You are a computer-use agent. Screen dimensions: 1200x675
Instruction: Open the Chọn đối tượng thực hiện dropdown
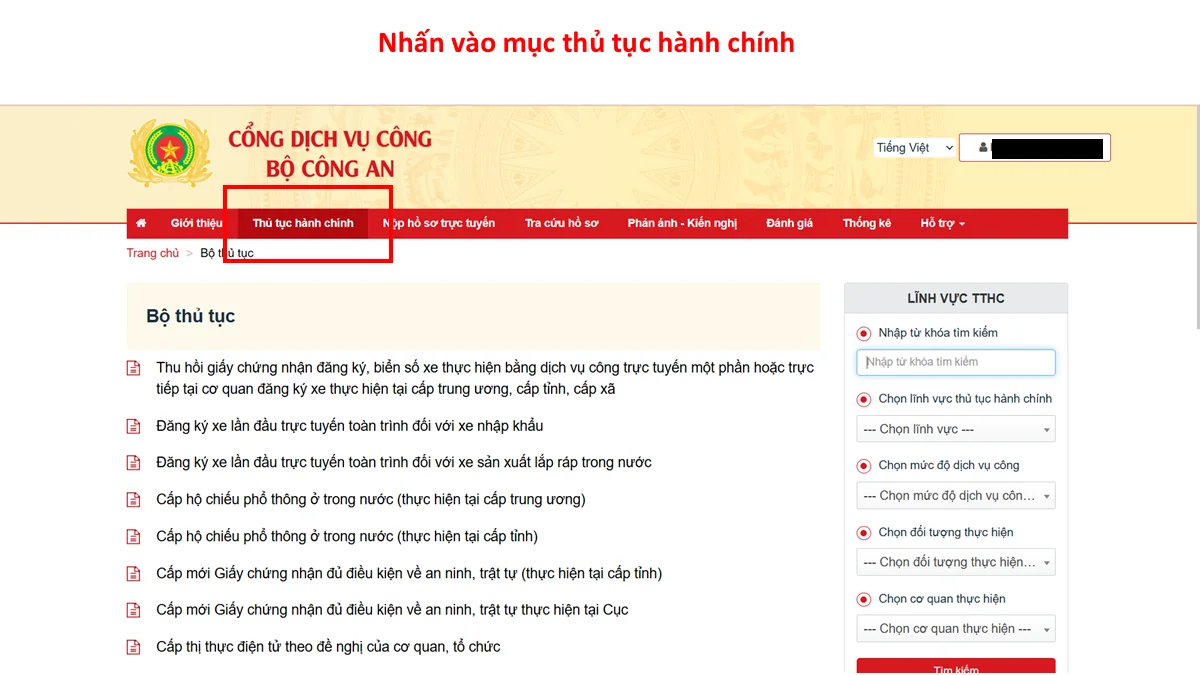click(956, 562)
